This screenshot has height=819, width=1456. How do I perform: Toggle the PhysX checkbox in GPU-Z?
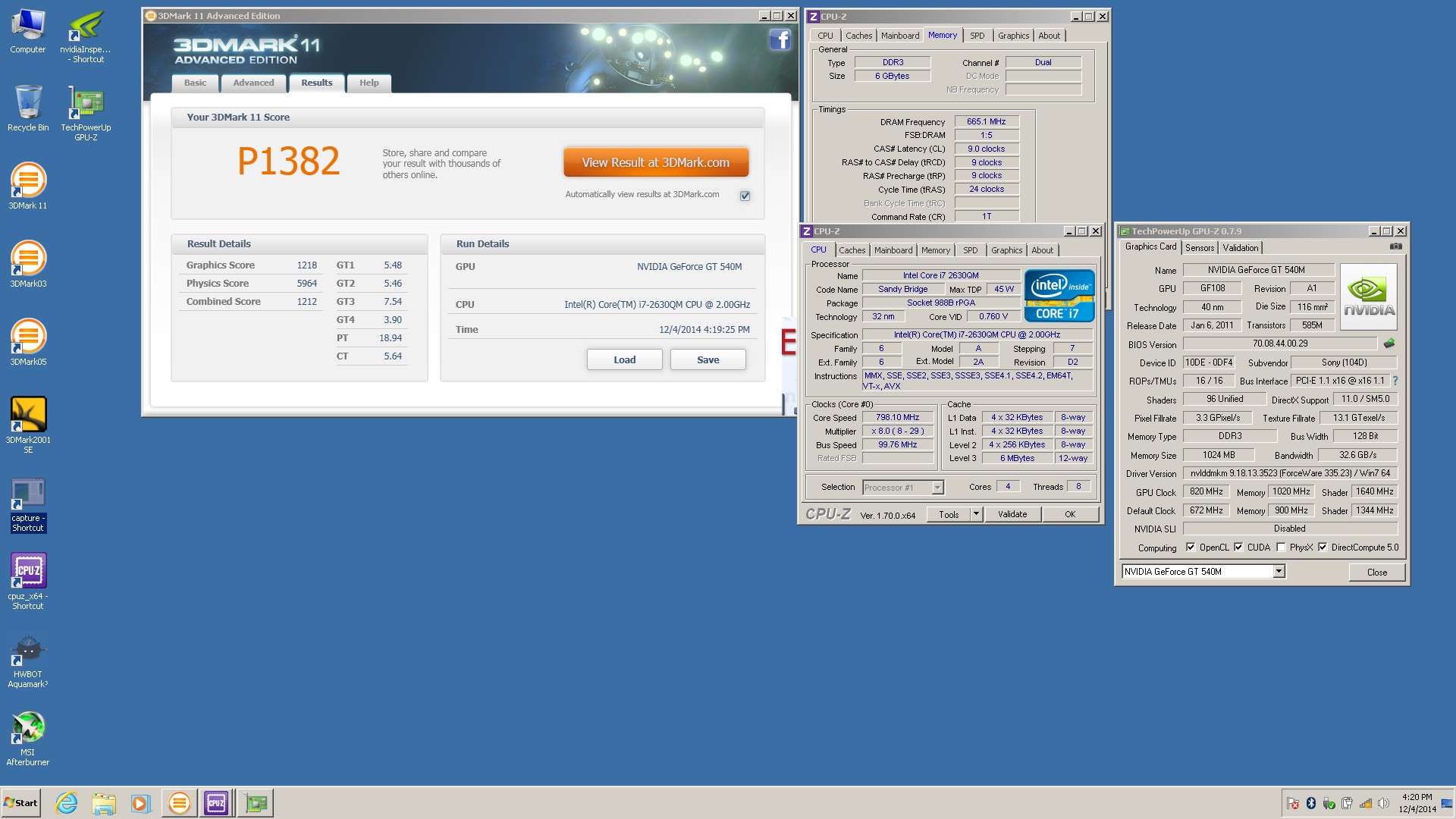pyautogui.click(x=1281, y=548)
